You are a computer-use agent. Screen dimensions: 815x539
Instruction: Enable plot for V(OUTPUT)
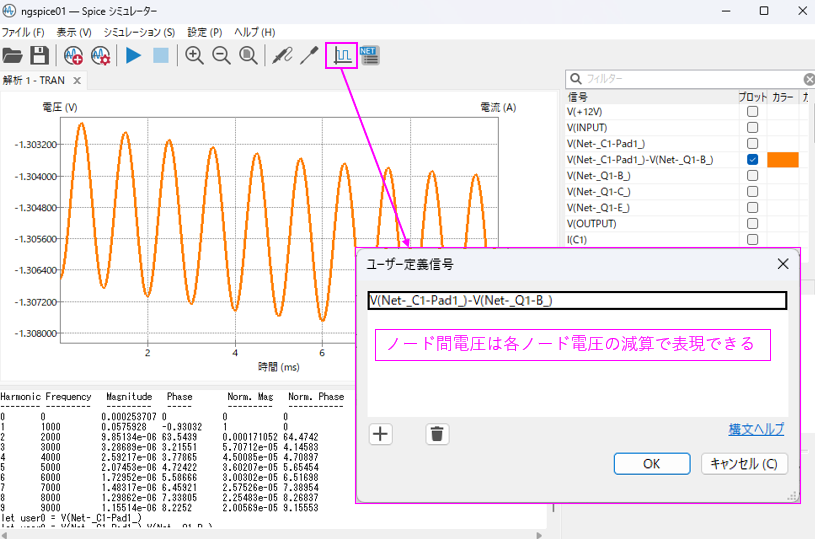[x=752, y=224]
